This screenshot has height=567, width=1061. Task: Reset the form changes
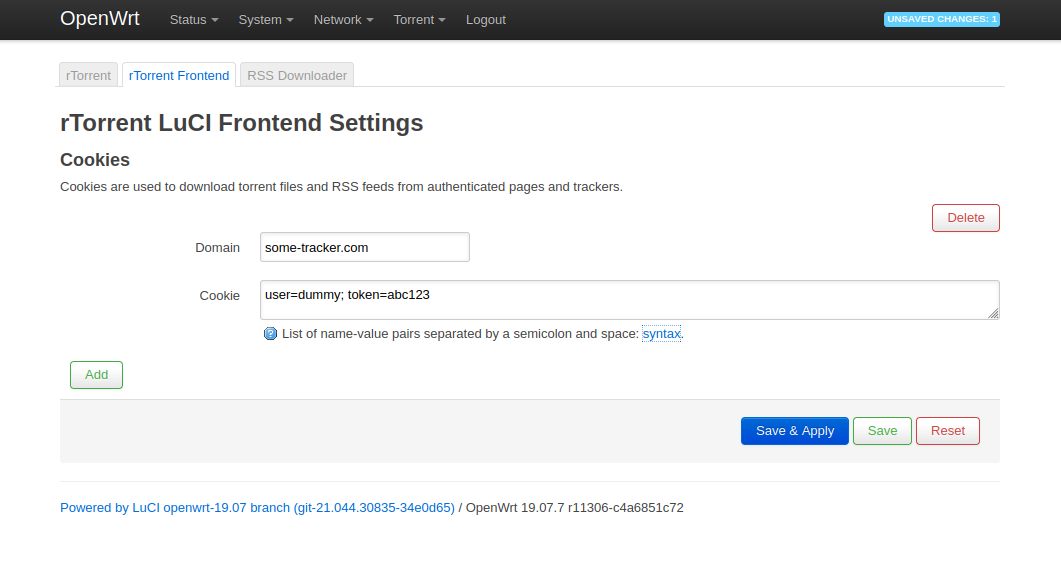pyautogui.click(x=947, y=431)
